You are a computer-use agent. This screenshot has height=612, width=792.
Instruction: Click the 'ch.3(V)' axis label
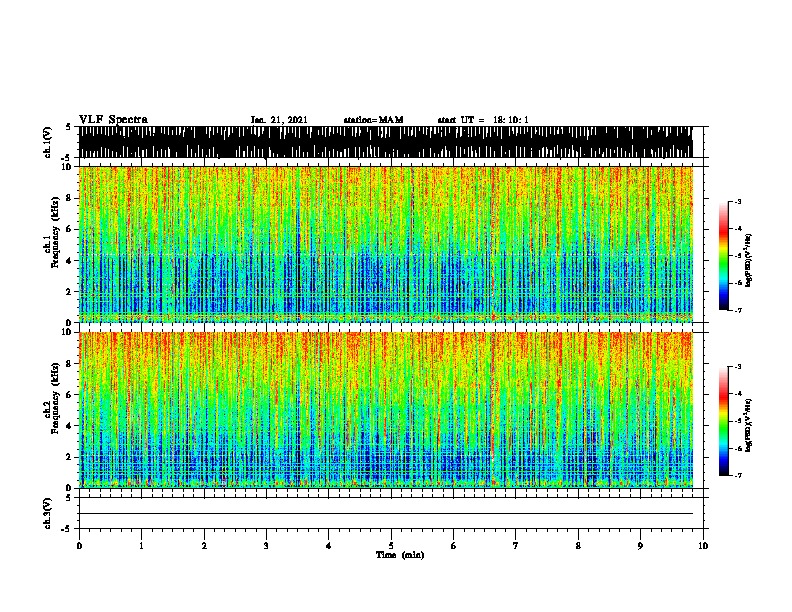47,514
